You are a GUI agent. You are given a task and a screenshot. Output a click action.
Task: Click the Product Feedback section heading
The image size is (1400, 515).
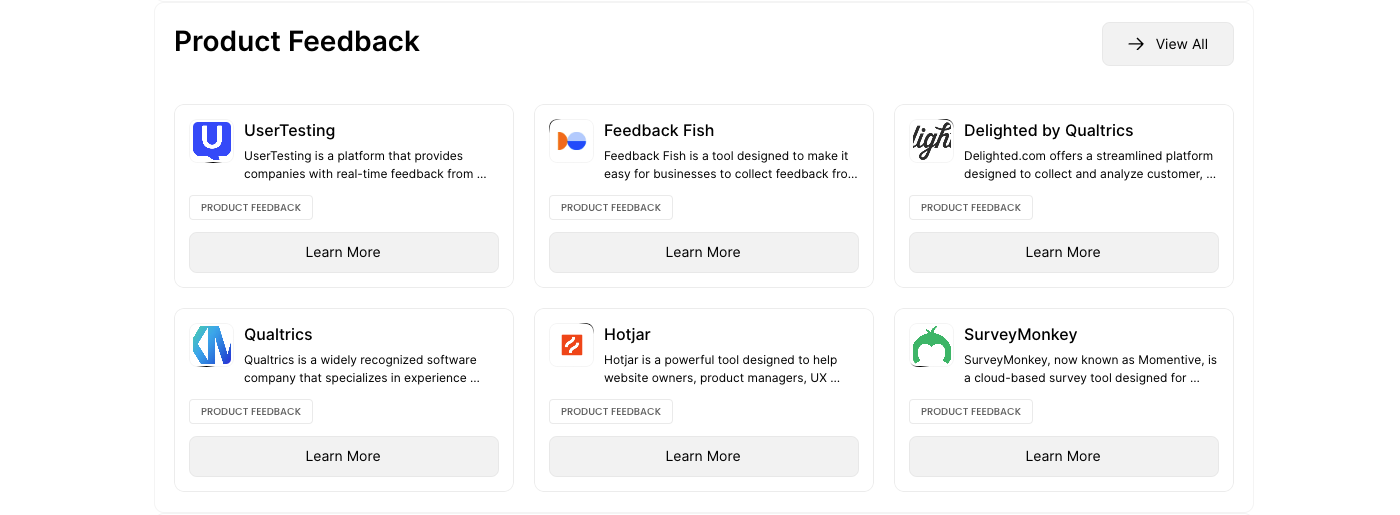pyautogui.click(x=297, y=42)
